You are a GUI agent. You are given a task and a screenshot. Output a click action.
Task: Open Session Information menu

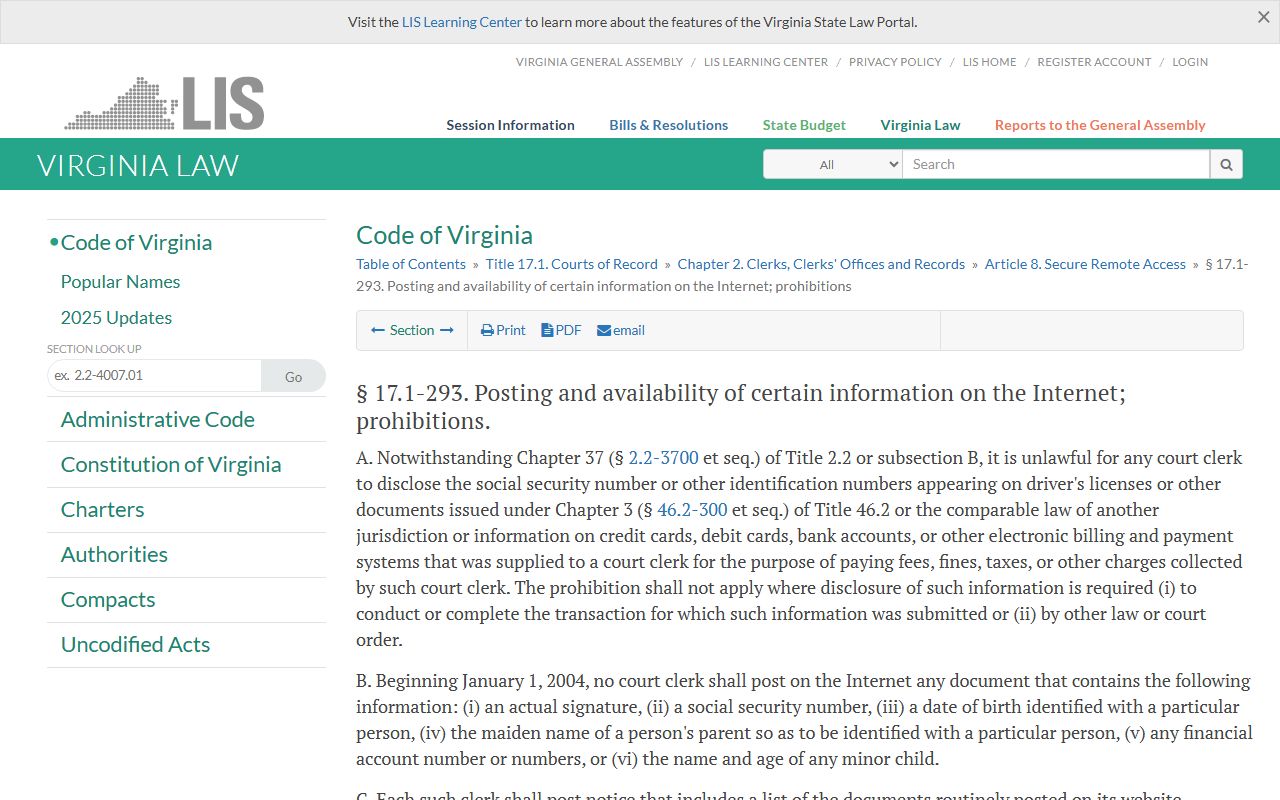coord(510,125)
